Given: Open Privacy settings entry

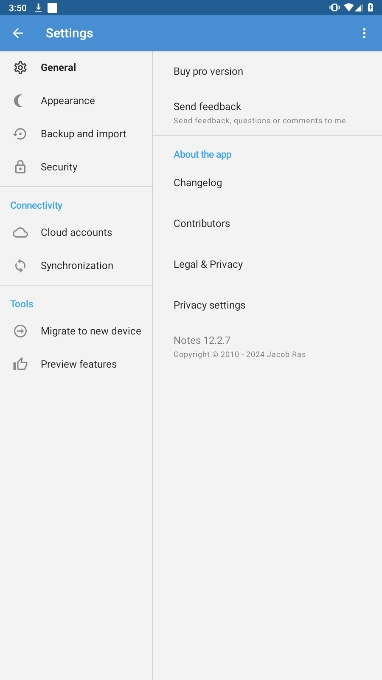Looking at the screenshot, I should [268, 305].
